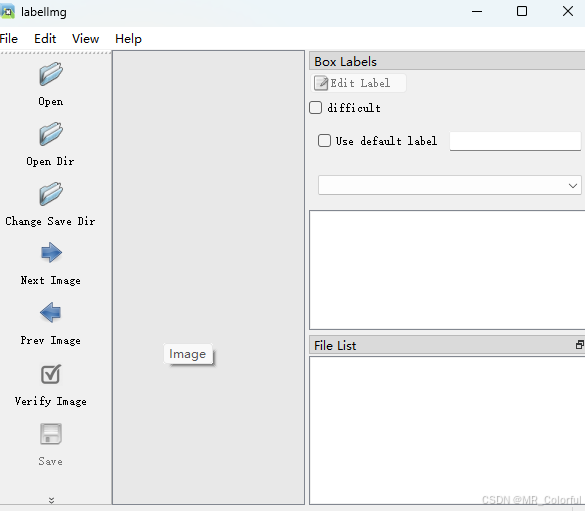The width and height of the screenshot is (585, 511).
Task: Click the Save floppy disk icon
Action: pyautogui.click(x=51, y=434)
